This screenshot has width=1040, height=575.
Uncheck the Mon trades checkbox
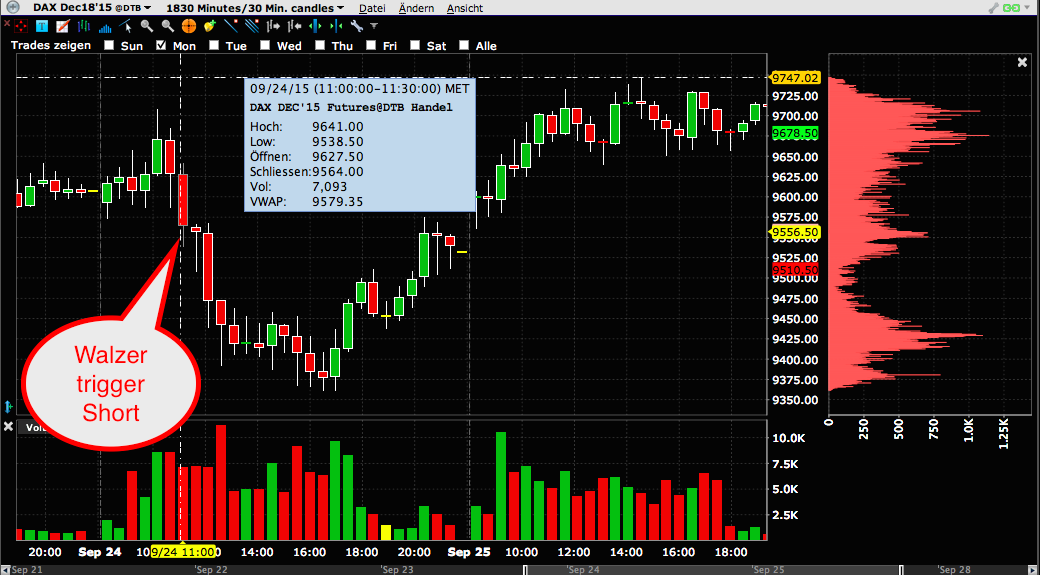[161, 45]
